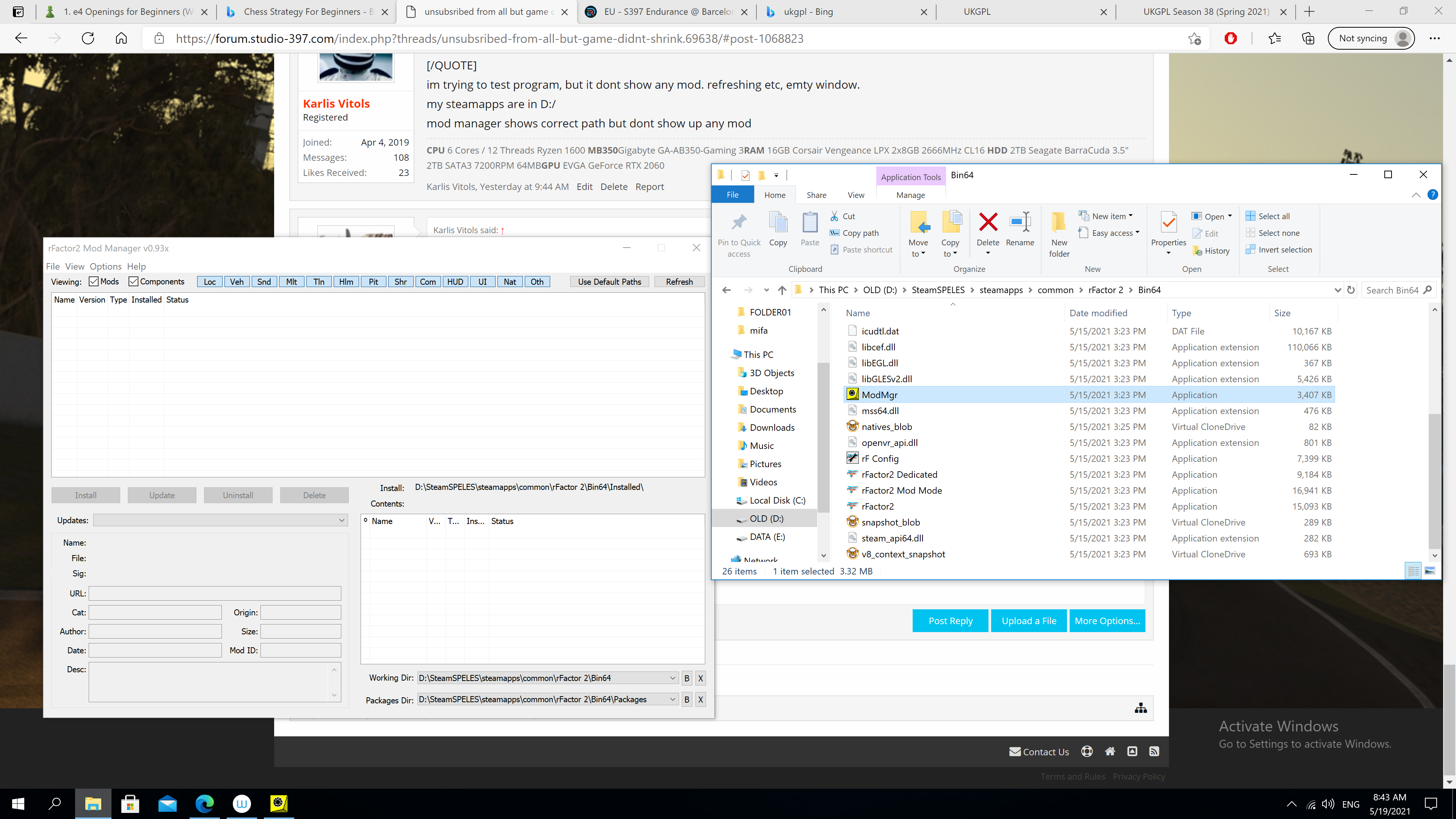Toggle the Oth filter button
This screenshot has width=1456, height=819.
click(537, 281)
